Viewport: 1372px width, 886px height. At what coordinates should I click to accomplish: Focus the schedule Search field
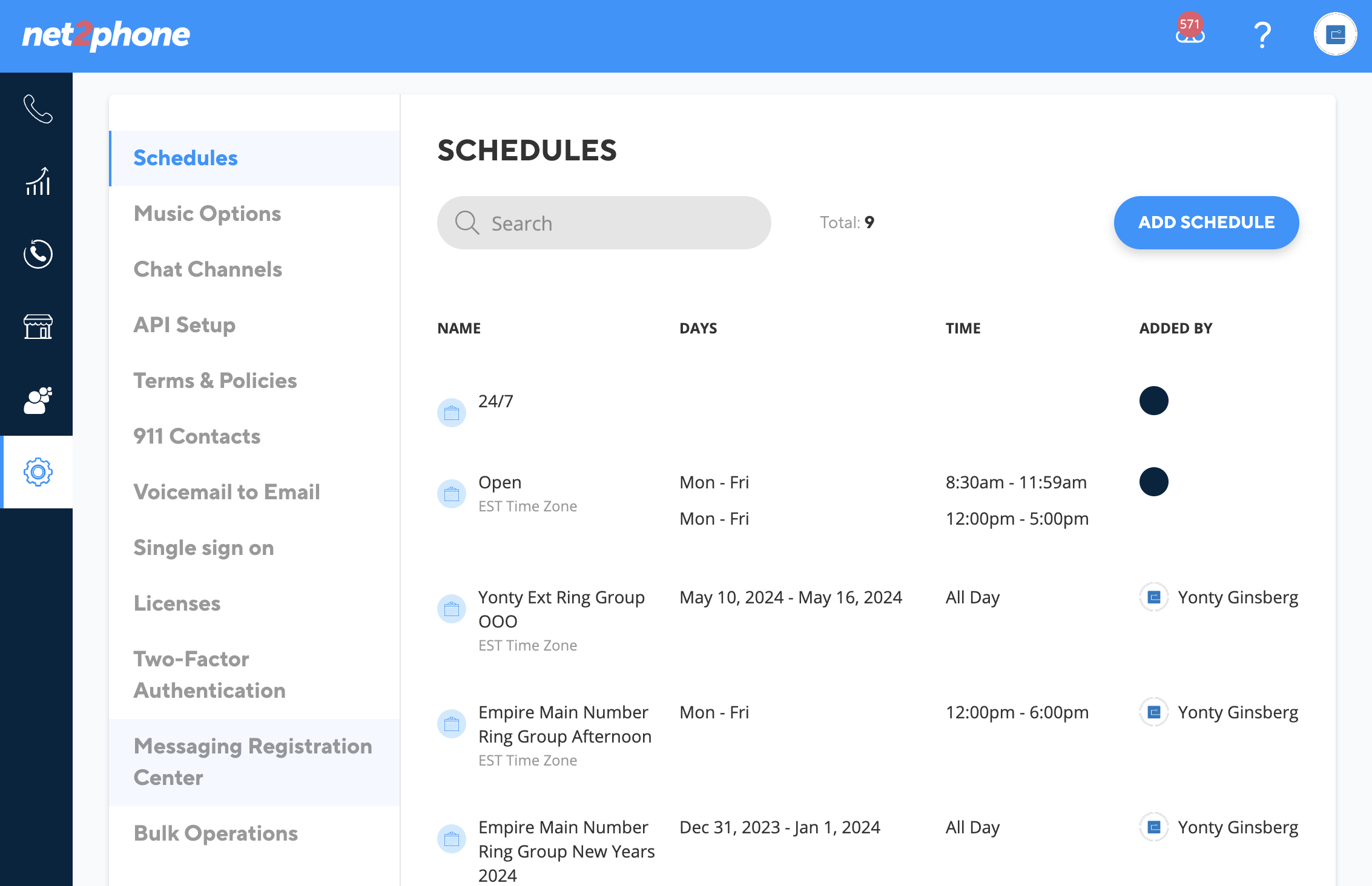[604, 223]
